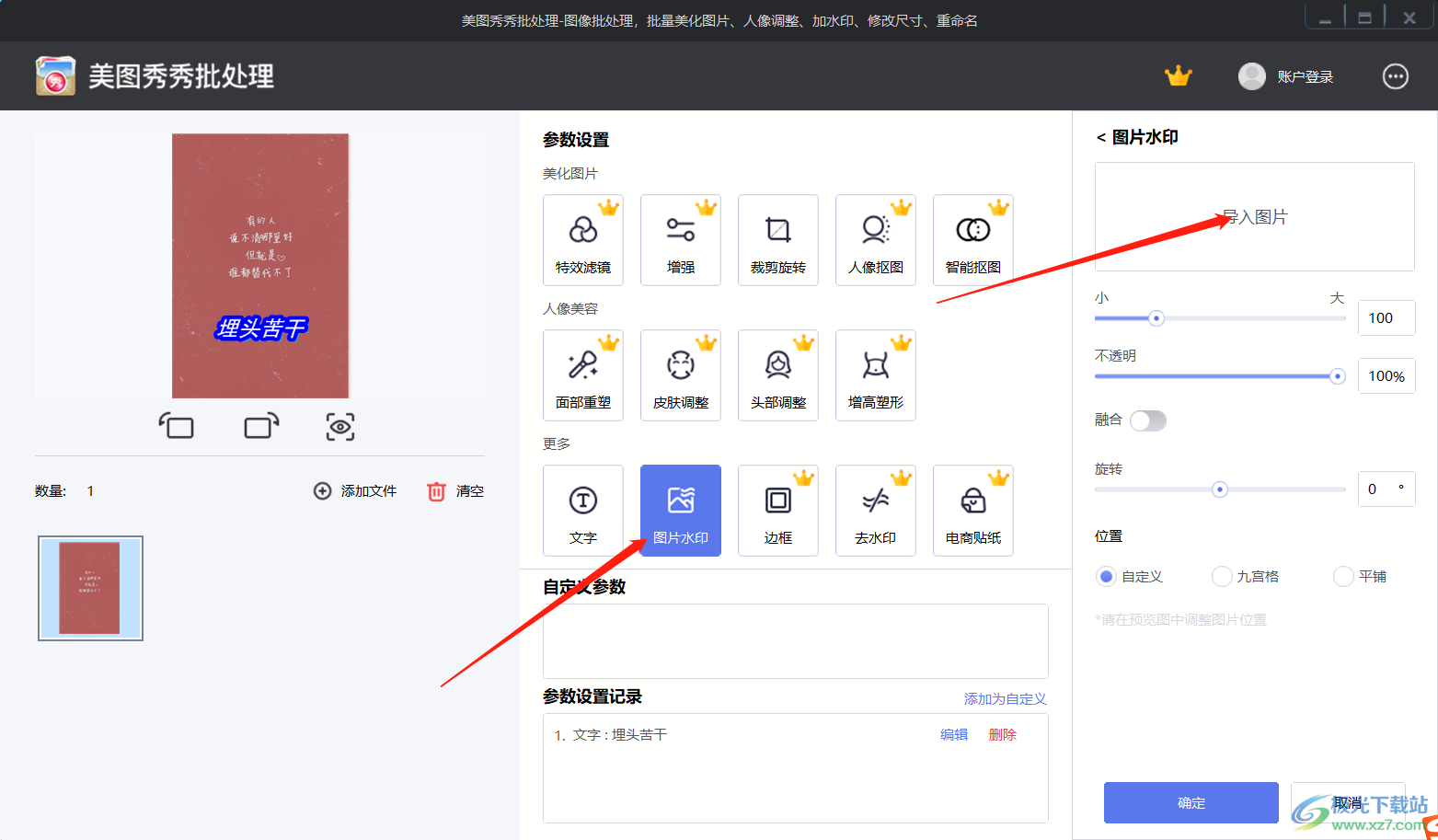Select the red image thumbnail in file list
Screen dimensions: 1438x840
coord(90,588)
